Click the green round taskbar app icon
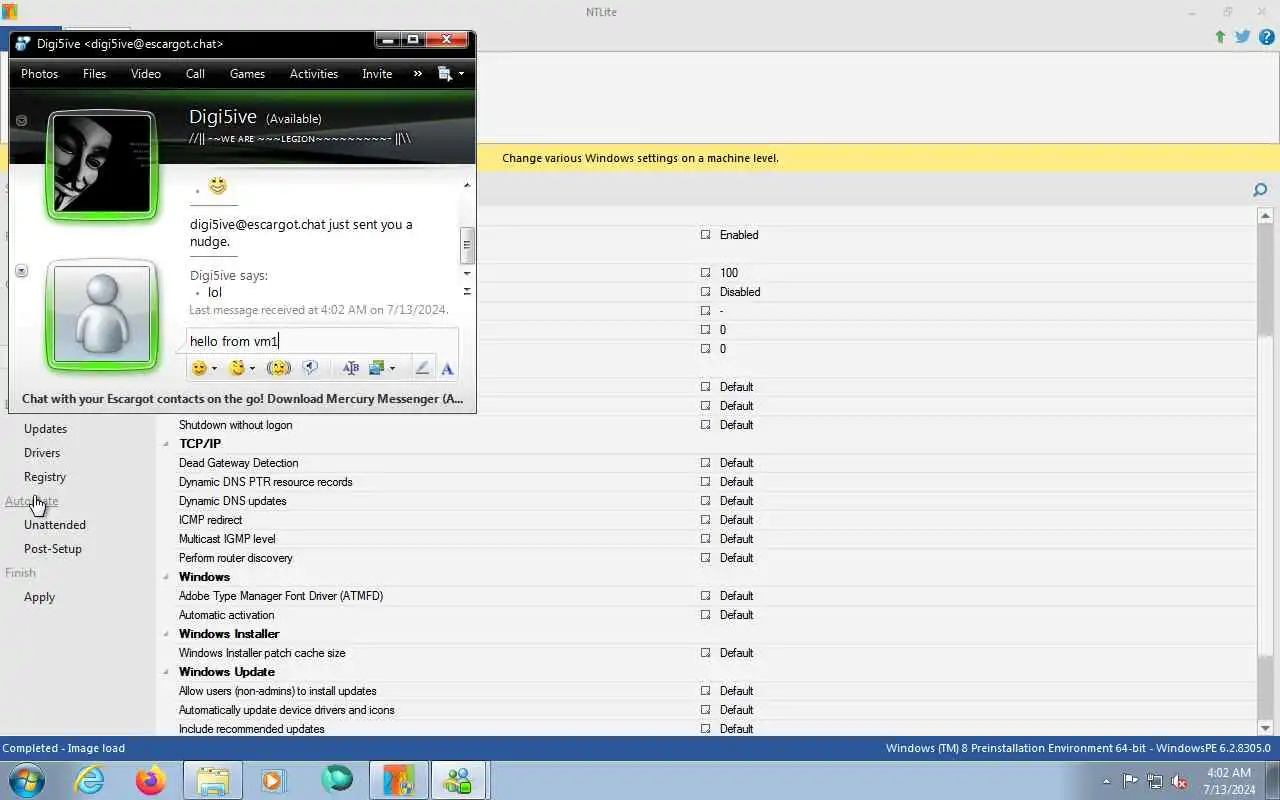Viewport: 1280px width, 800px height. coord(336,778)
